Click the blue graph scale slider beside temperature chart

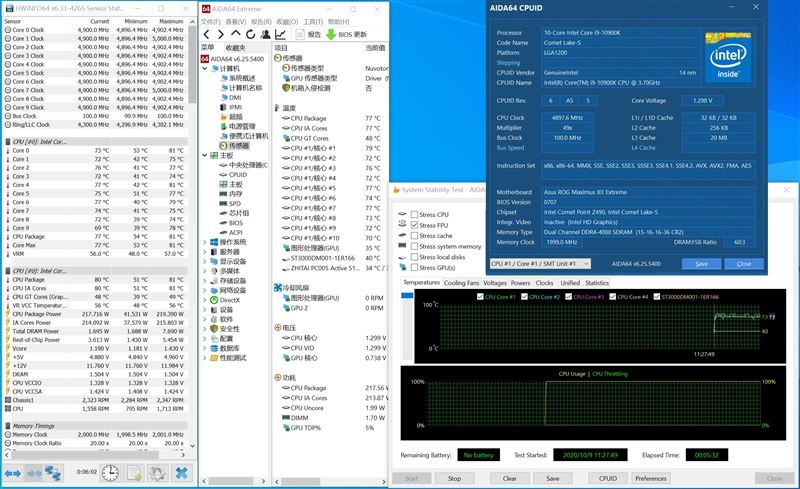[x=407, y=296]
